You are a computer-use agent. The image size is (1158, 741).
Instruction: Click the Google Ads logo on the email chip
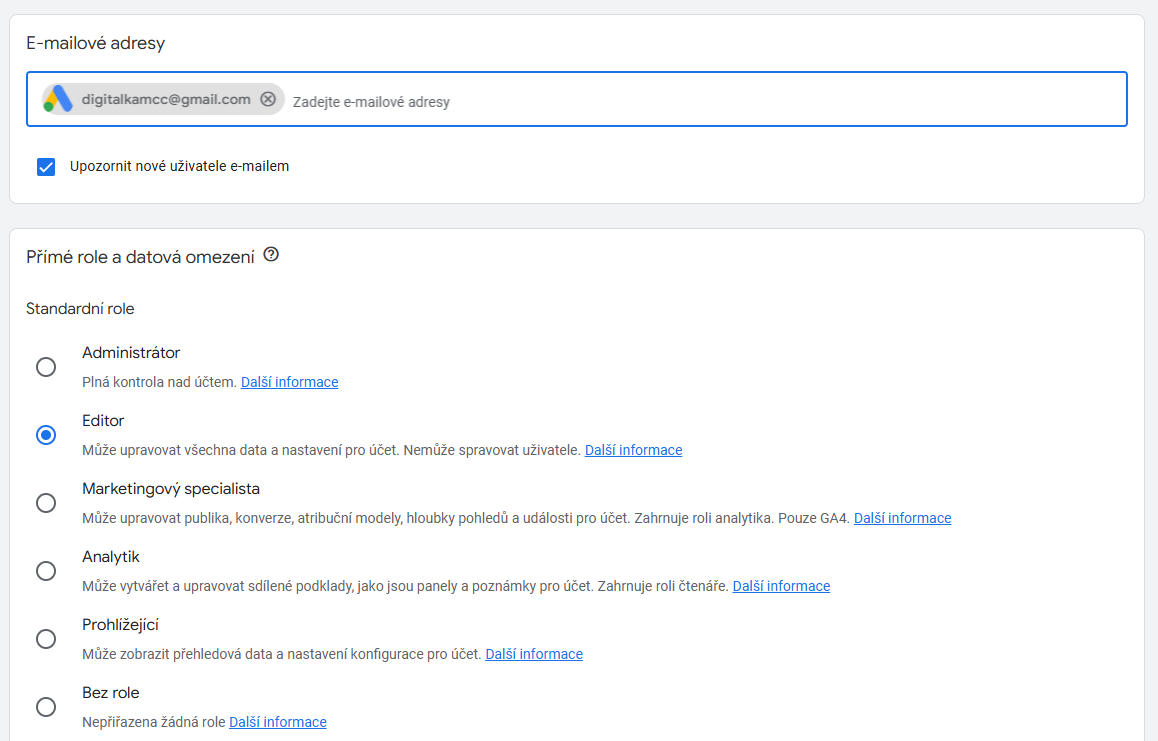coord(56,99)
